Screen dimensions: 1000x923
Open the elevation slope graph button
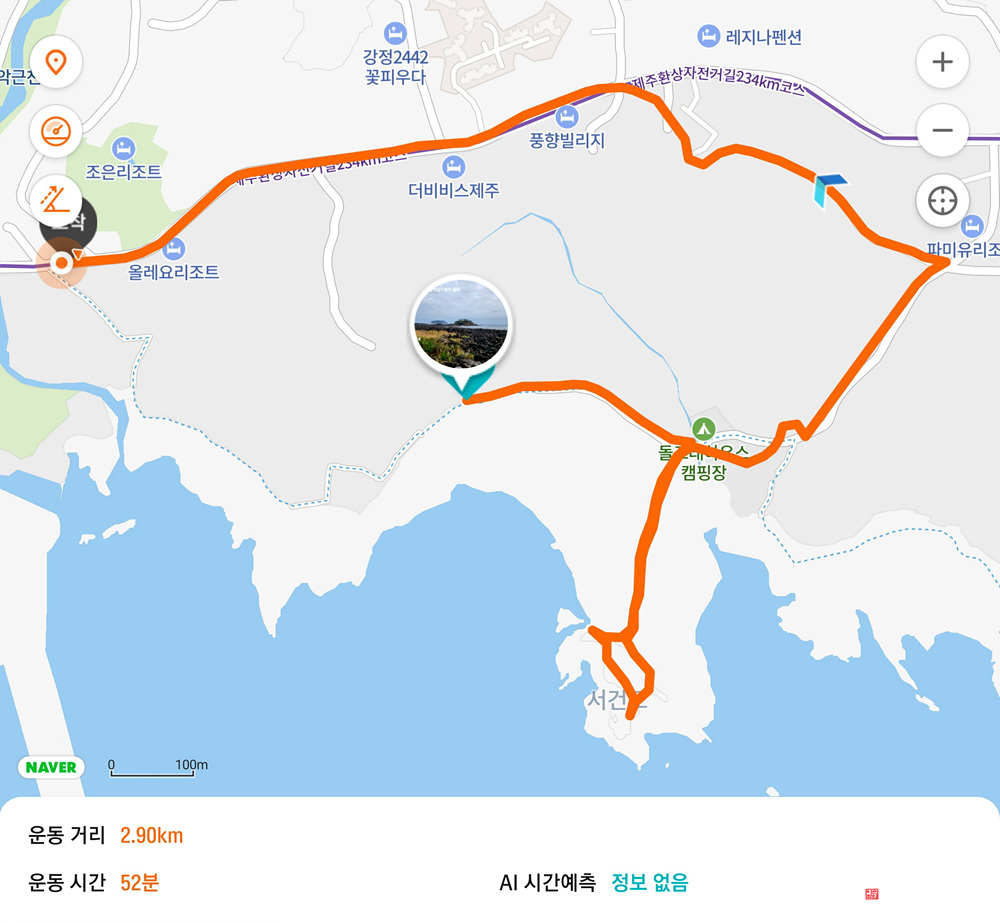pos(56,200)
